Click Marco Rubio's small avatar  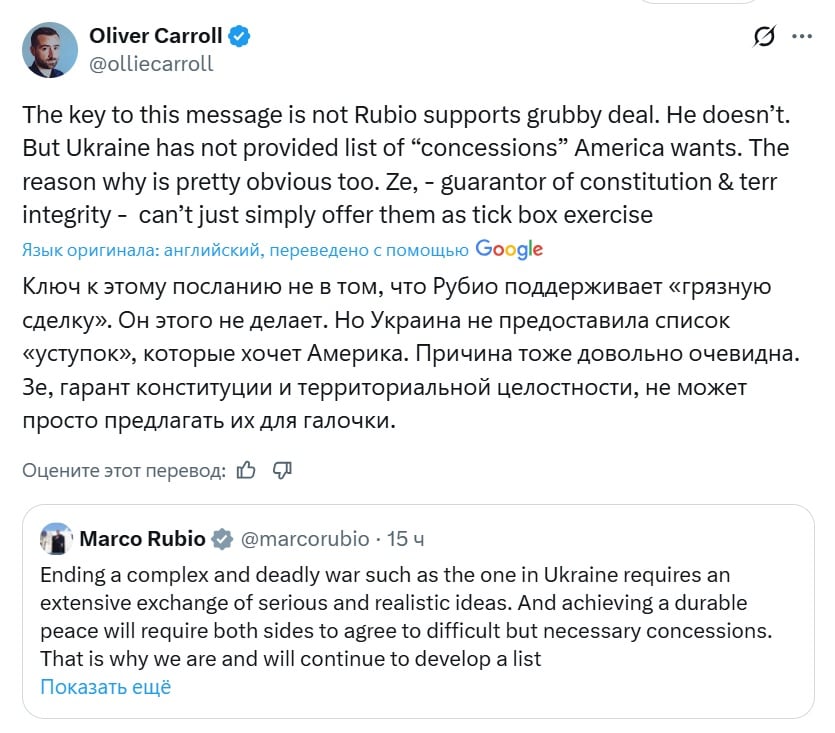pyautogui.click(x=54, y=539)
